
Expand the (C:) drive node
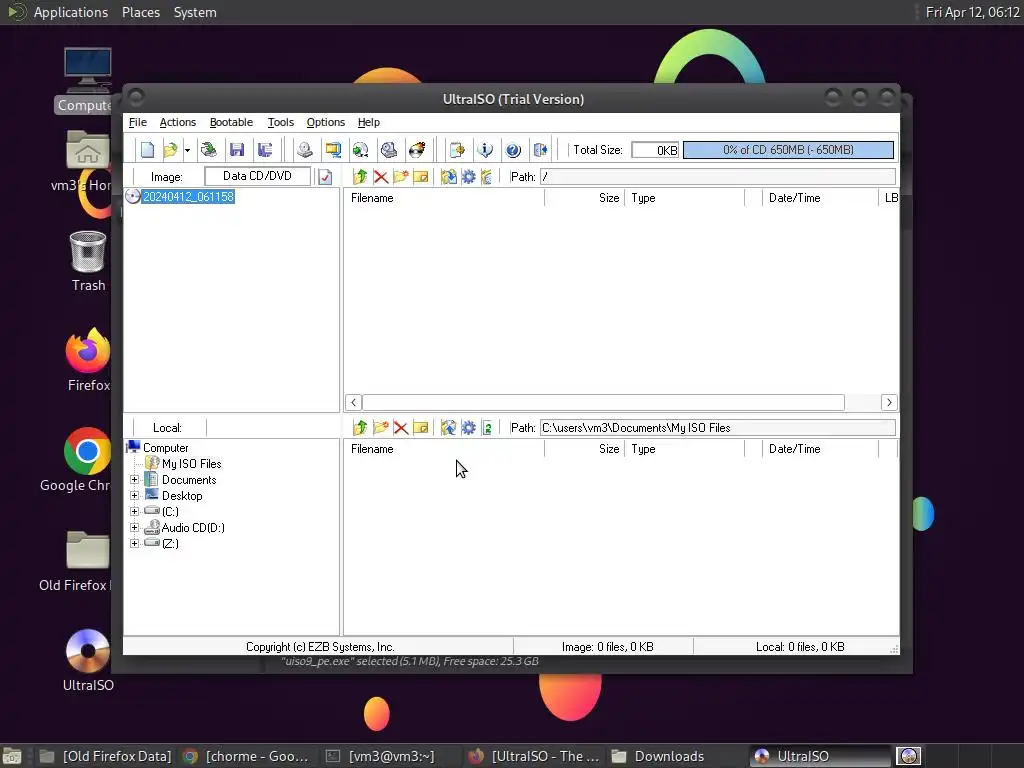(135, 511)
